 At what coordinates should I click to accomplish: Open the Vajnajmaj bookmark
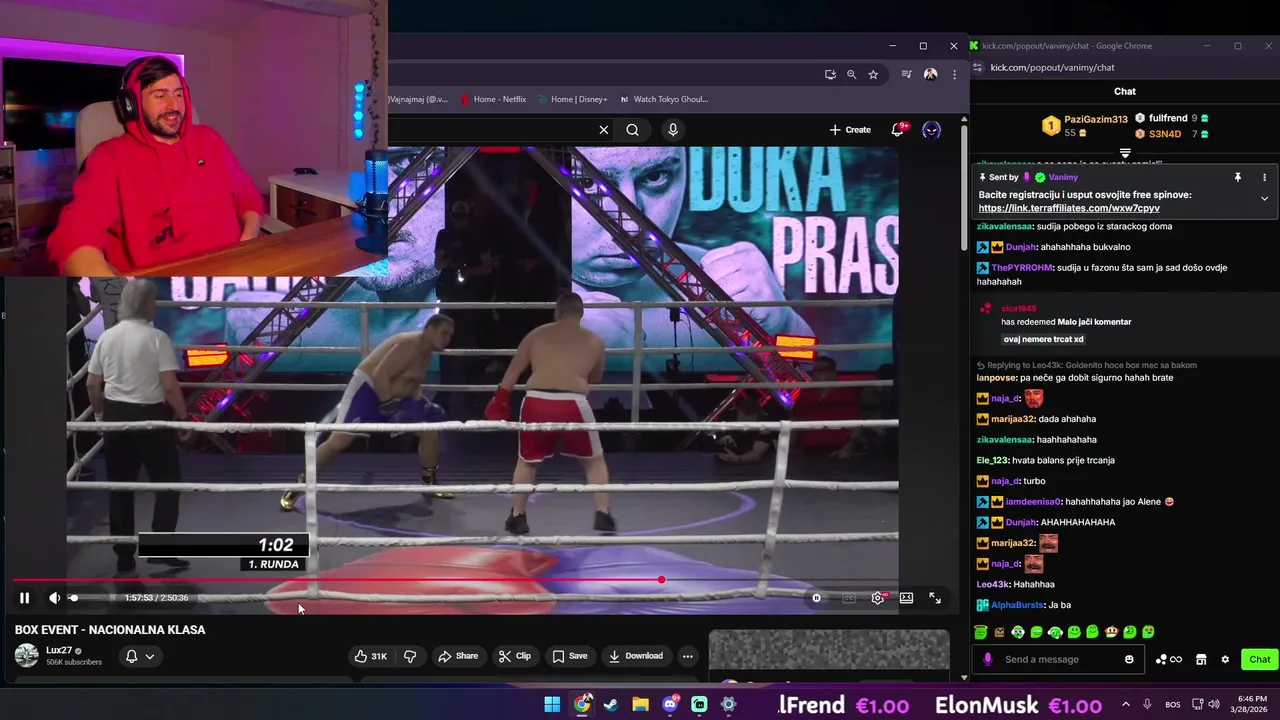point(418,99)
